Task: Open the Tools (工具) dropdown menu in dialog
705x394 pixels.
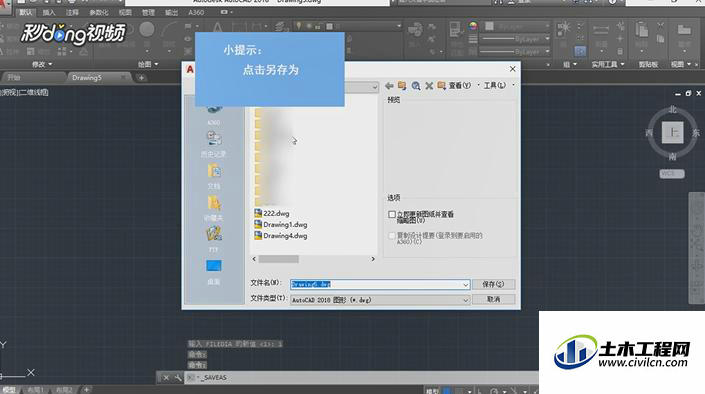Action: pos(498,85)
